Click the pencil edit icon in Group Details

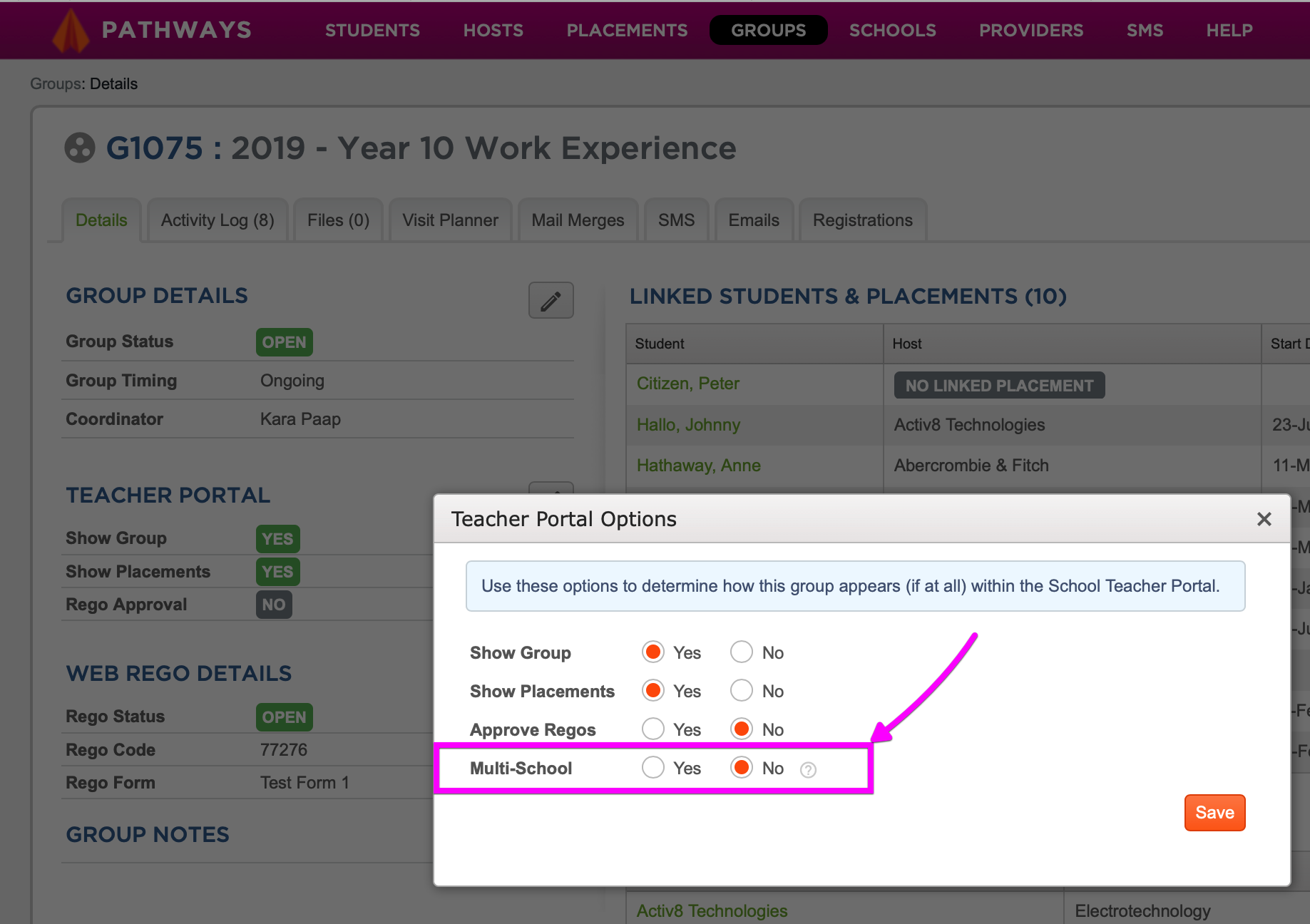(550, 300)
